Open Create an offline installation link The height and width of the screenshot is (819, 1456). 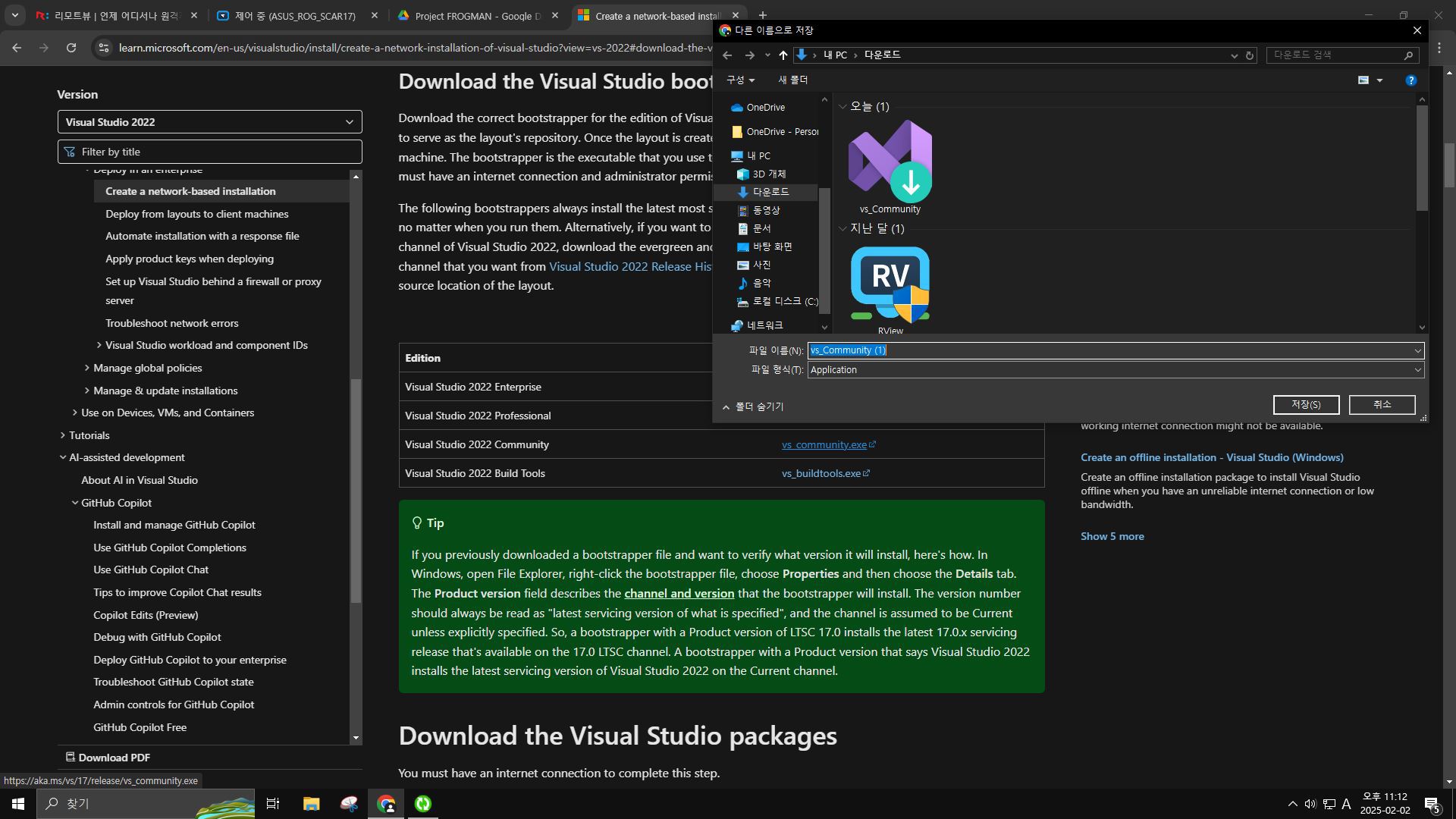[1212, 458]
